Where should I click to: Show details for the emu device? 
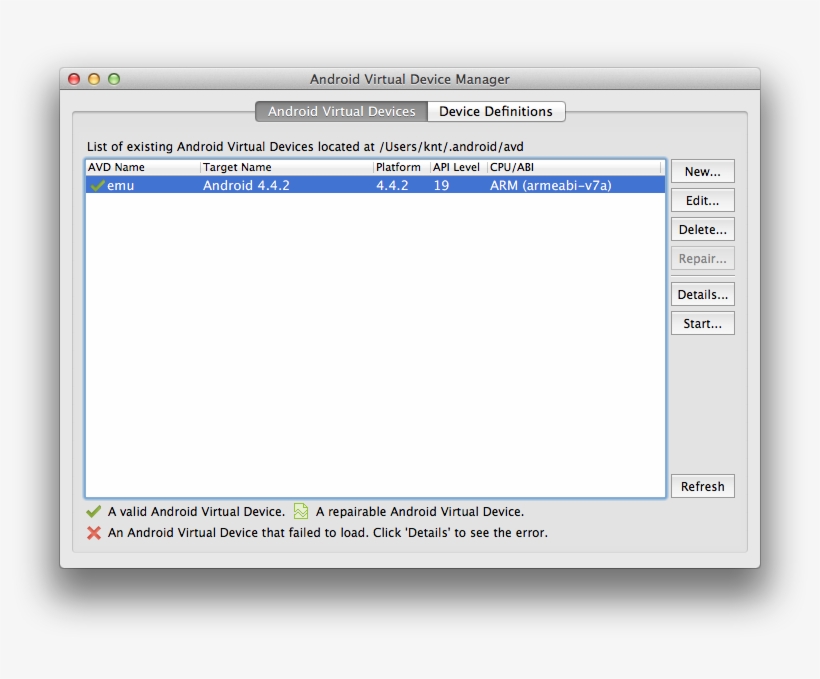[702, 293]
